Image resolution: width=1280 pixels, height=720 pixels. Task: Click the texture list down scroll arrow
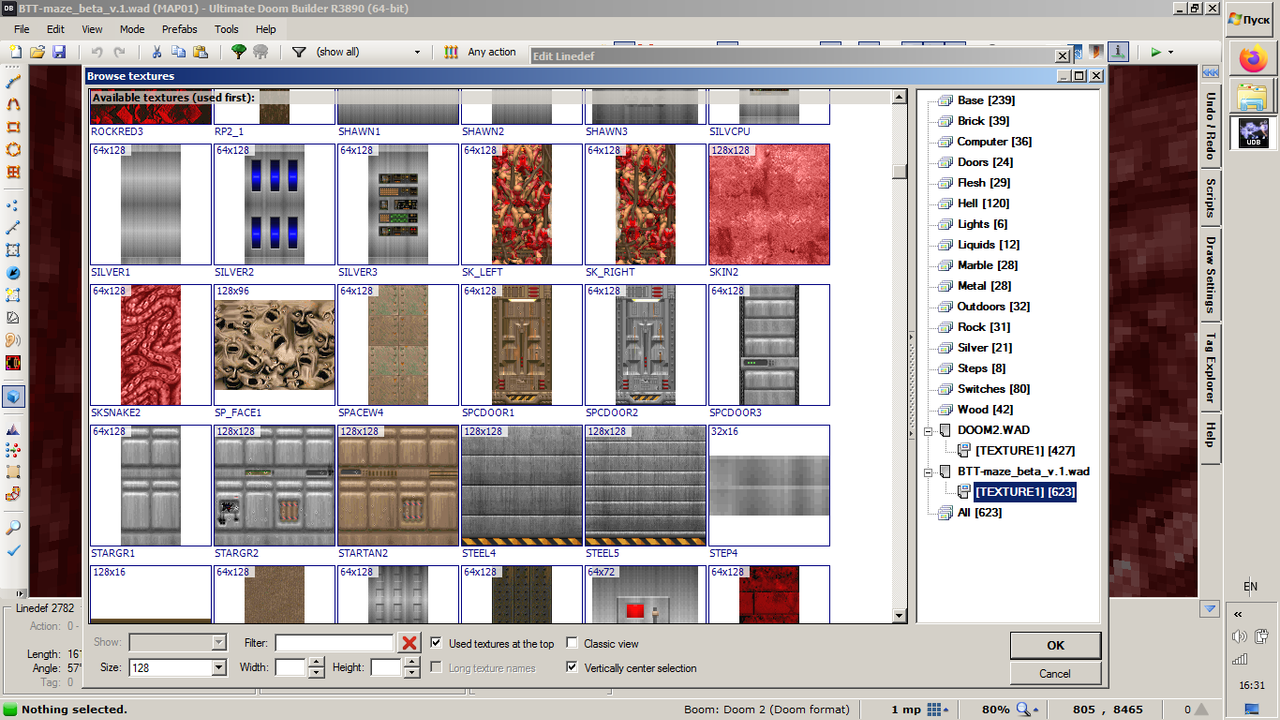pos(899,616)
